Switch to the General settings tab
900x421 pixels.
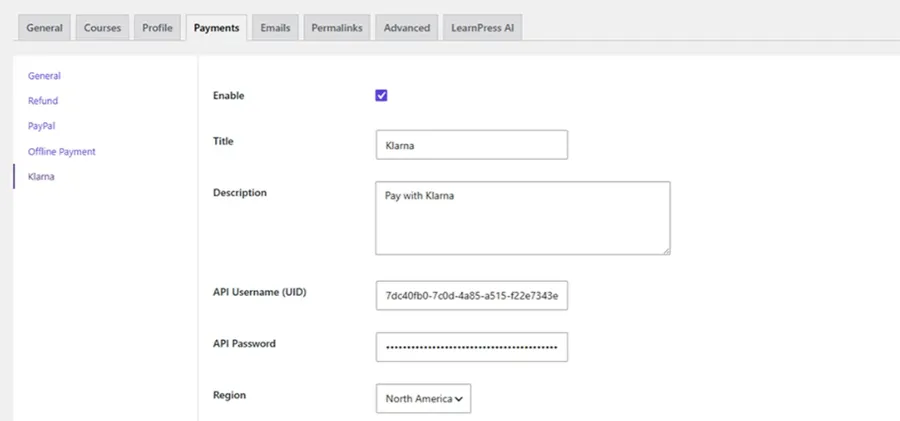tap(44, 28)
